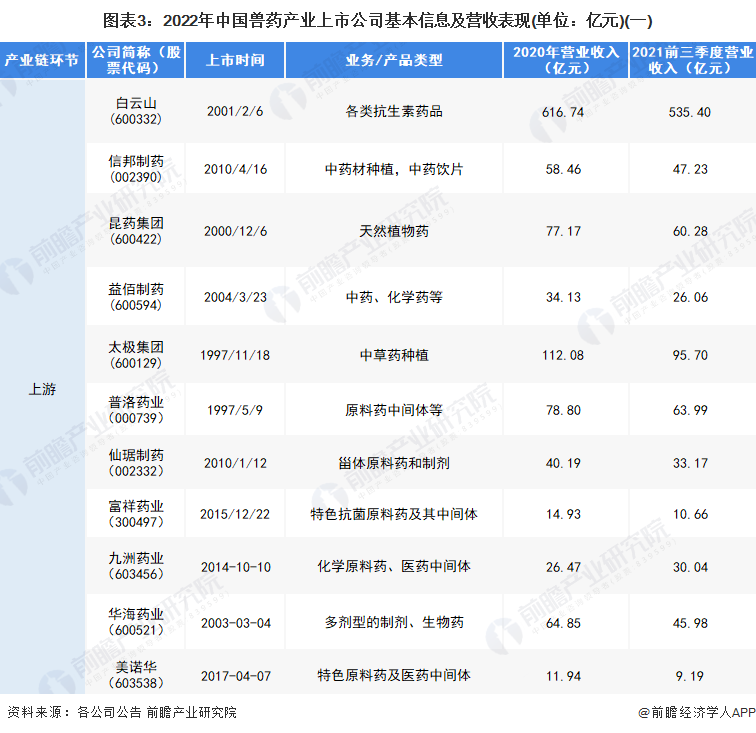Select the 2021前三季度营业收入 column header
Image resolution: width=756 pixels, height=733 pixels.
coord(692,60)
